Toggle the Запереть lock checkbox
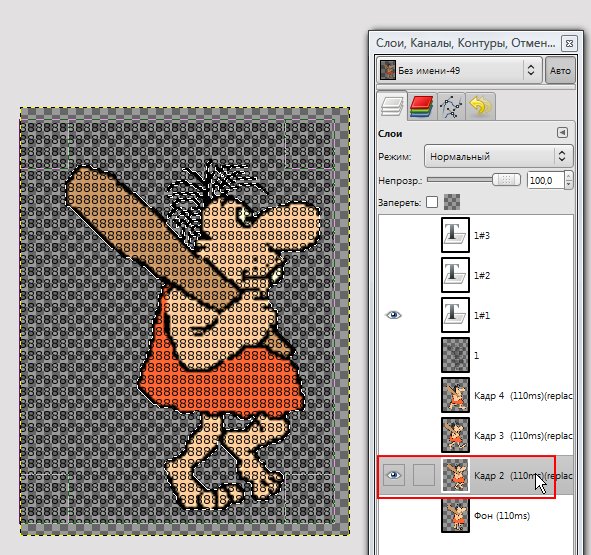 pos(432,202)
